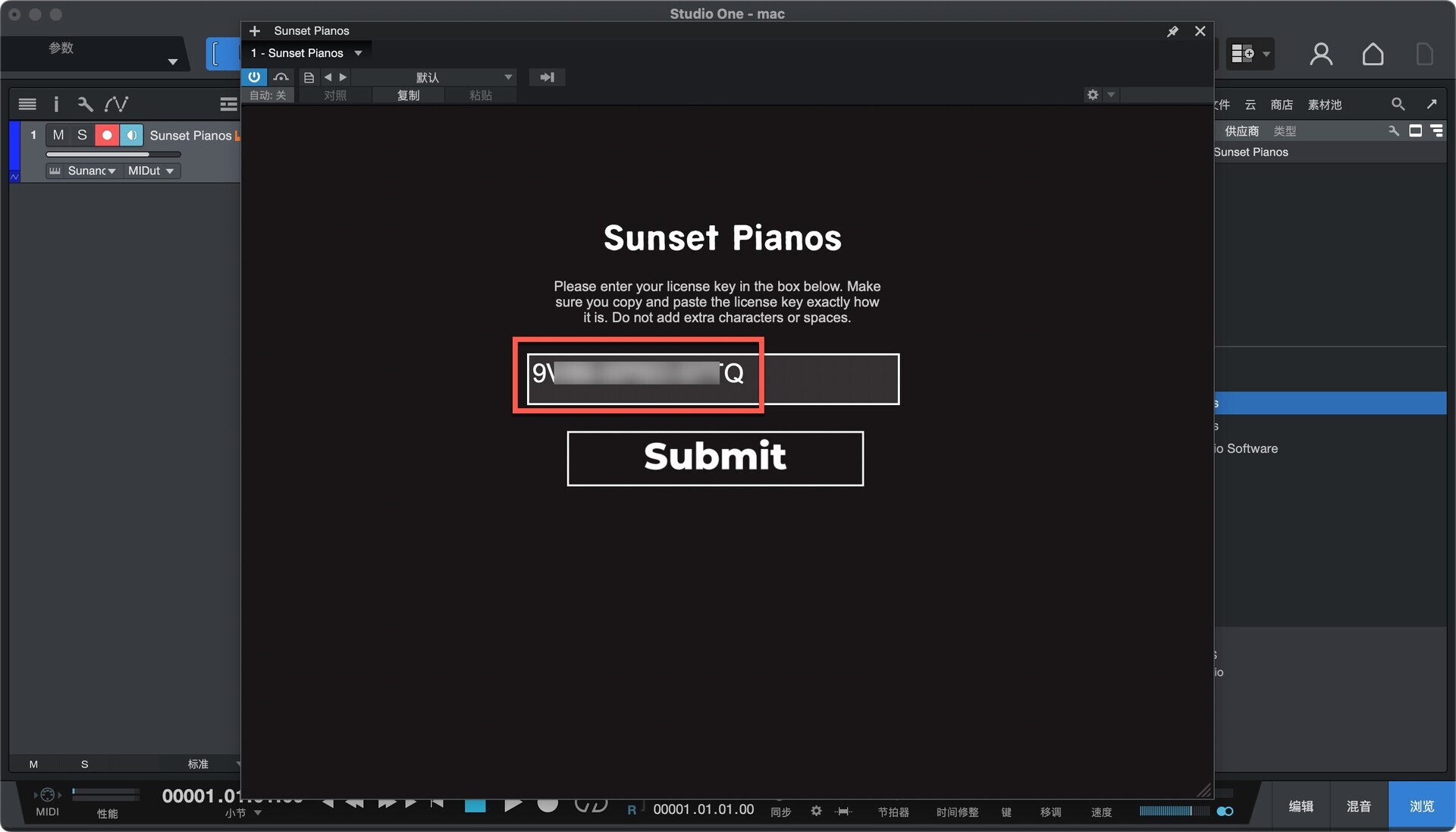Image resolution: width=1456 pixels, height=832 pixels.
Task: Expand the 参数 parameter dropdown arrow
Action: point(173,62)
